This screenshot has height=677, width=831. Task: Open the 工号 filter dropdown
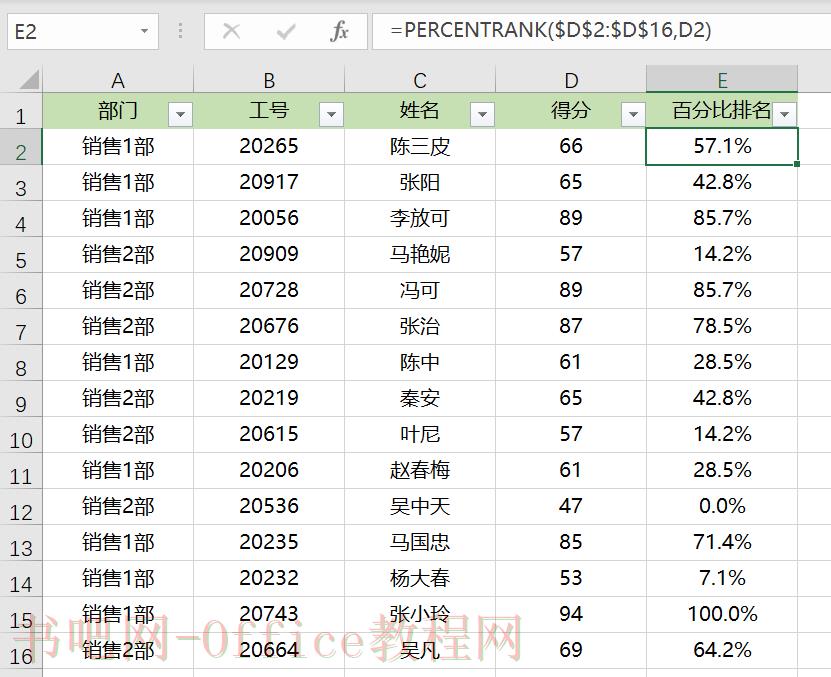(331, 114)
